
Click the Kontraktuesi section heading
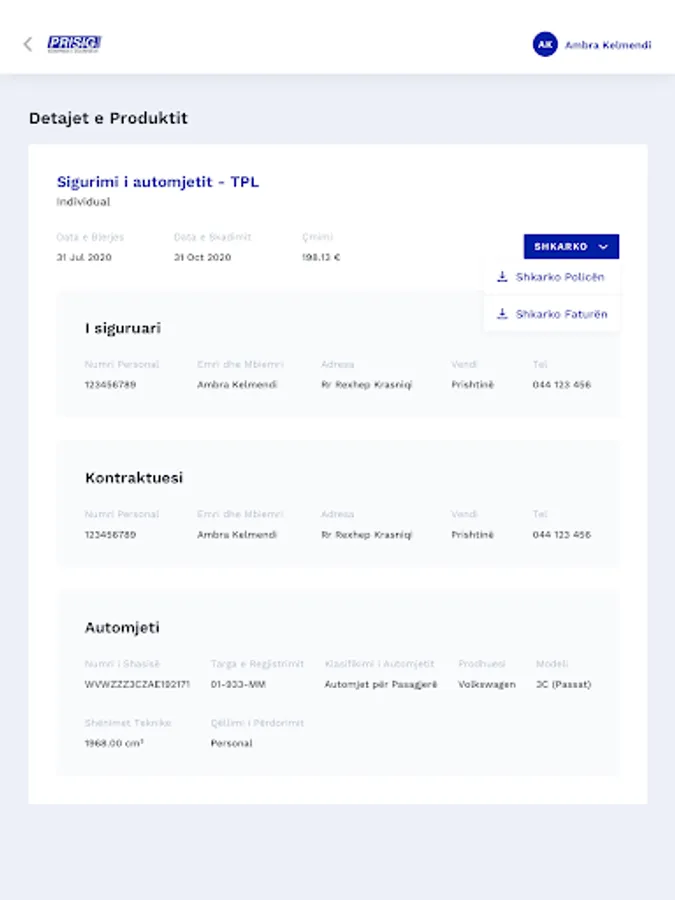tap(134, 478)
